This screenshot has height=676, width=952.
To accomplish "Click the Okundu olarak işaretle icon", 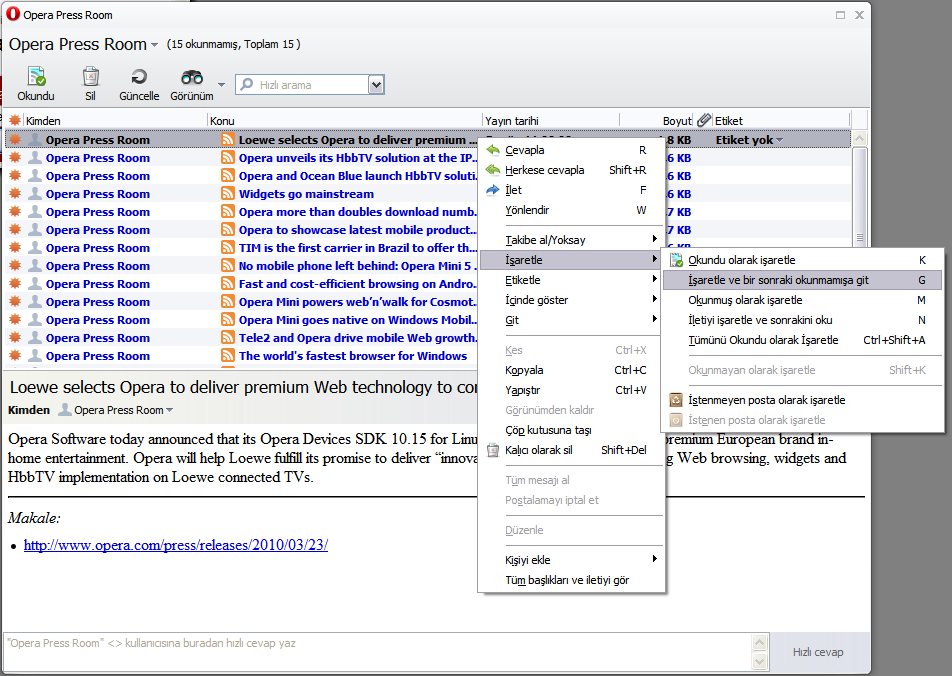I will click(676, 260).
